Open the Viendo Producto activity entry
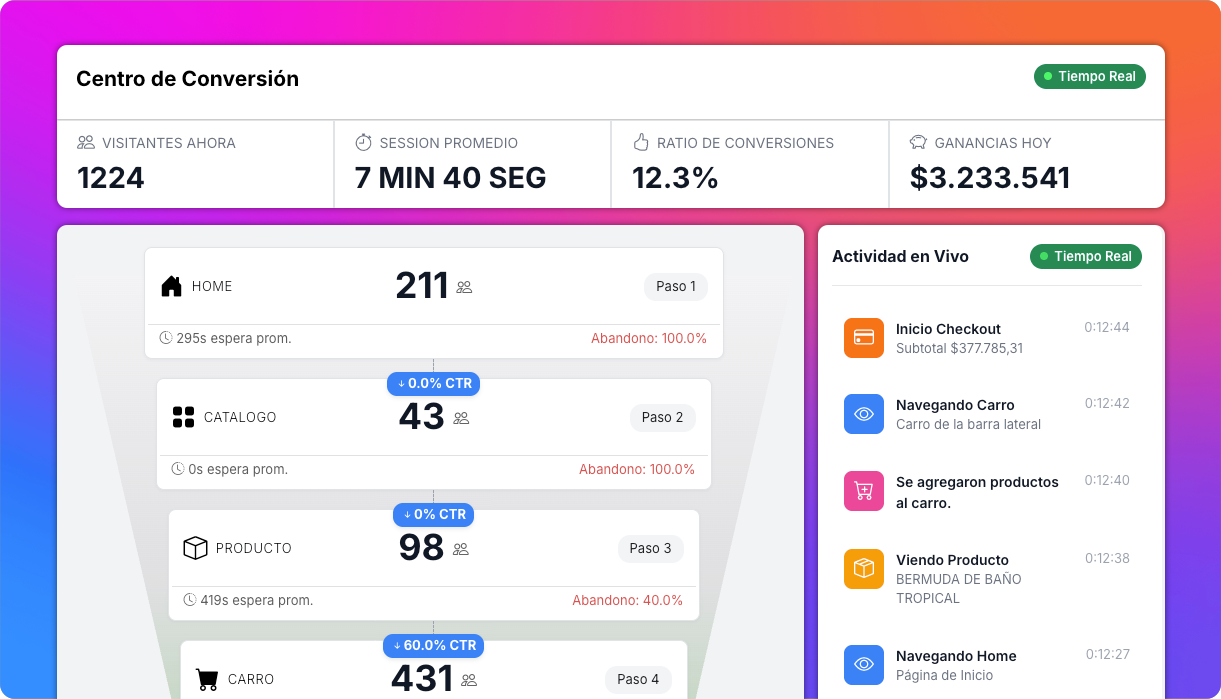This screenshot has height=699, width=1221. pos(987,578)
